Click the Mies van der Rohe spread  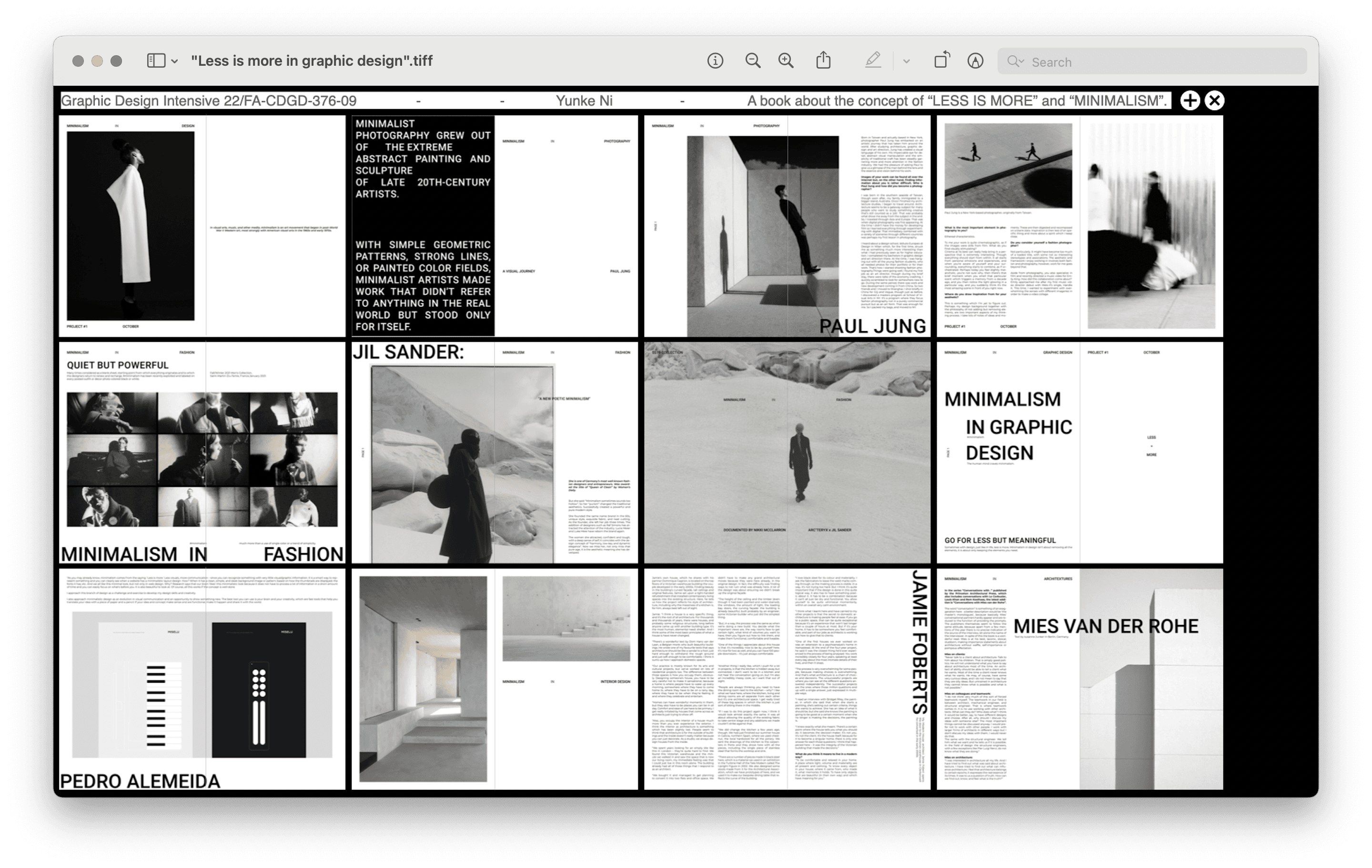point(1079,679)
